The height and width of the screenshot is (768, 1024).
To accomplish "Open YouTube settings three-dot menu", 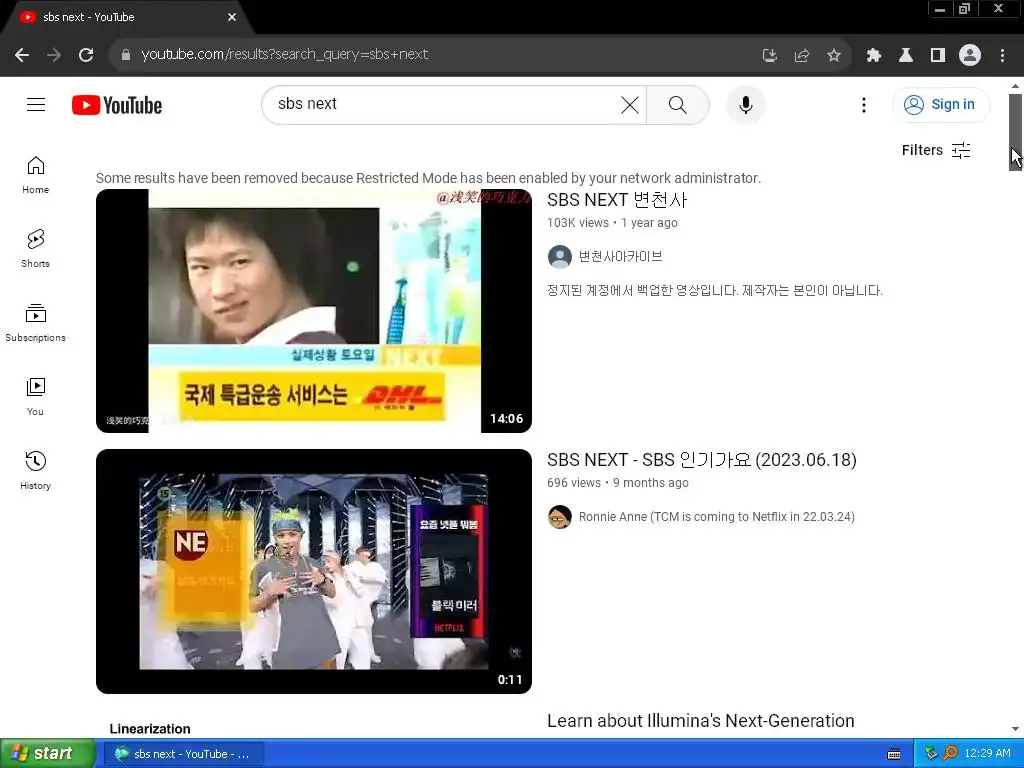I will (863, 104).
